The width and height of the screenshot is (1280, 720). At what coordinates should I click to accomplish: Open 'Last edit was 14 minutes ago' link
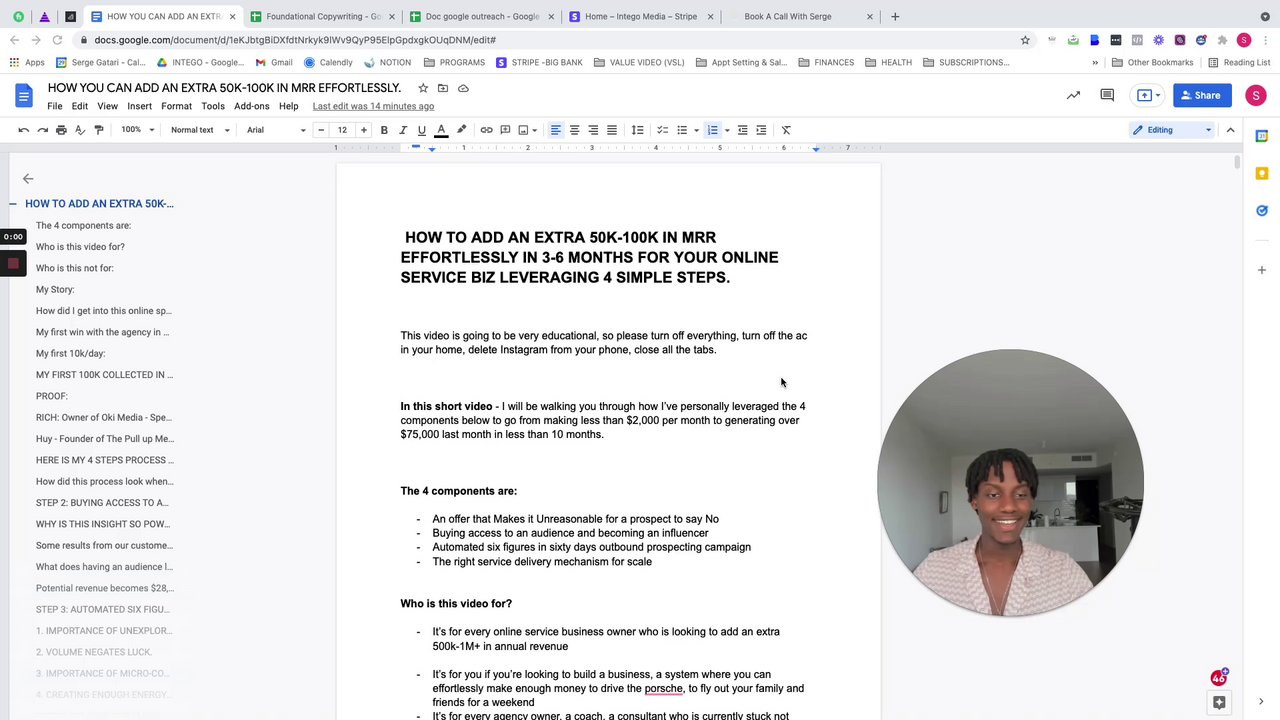pyautogui.click(x=373, y=106)
